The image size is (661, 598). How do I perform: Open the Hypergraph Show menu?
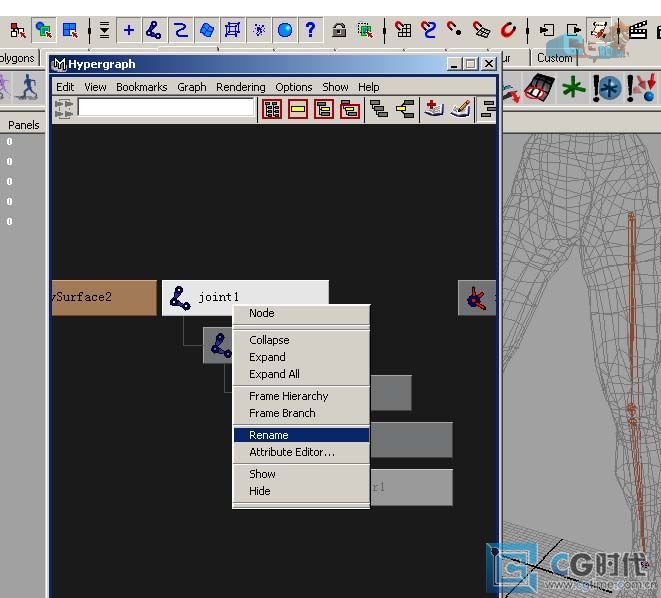click(335, 87)
